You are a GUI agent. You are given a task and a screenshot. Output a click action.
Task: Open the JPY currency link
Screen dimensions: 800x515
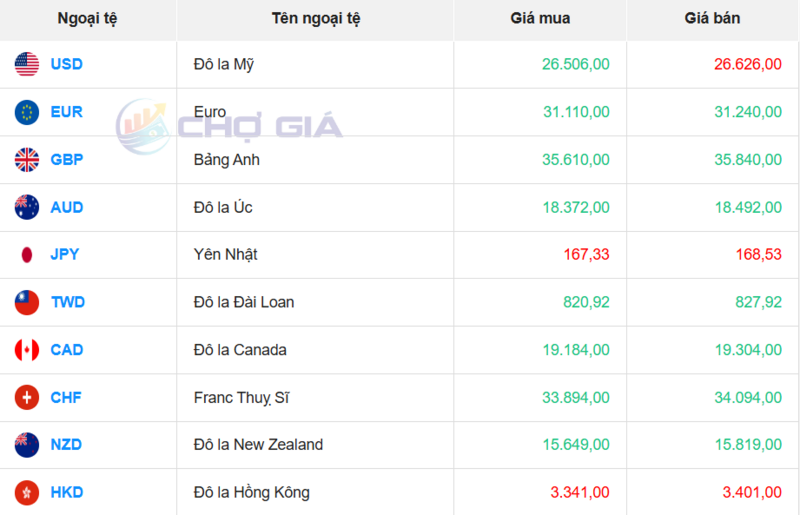click(x=65, y=254)
